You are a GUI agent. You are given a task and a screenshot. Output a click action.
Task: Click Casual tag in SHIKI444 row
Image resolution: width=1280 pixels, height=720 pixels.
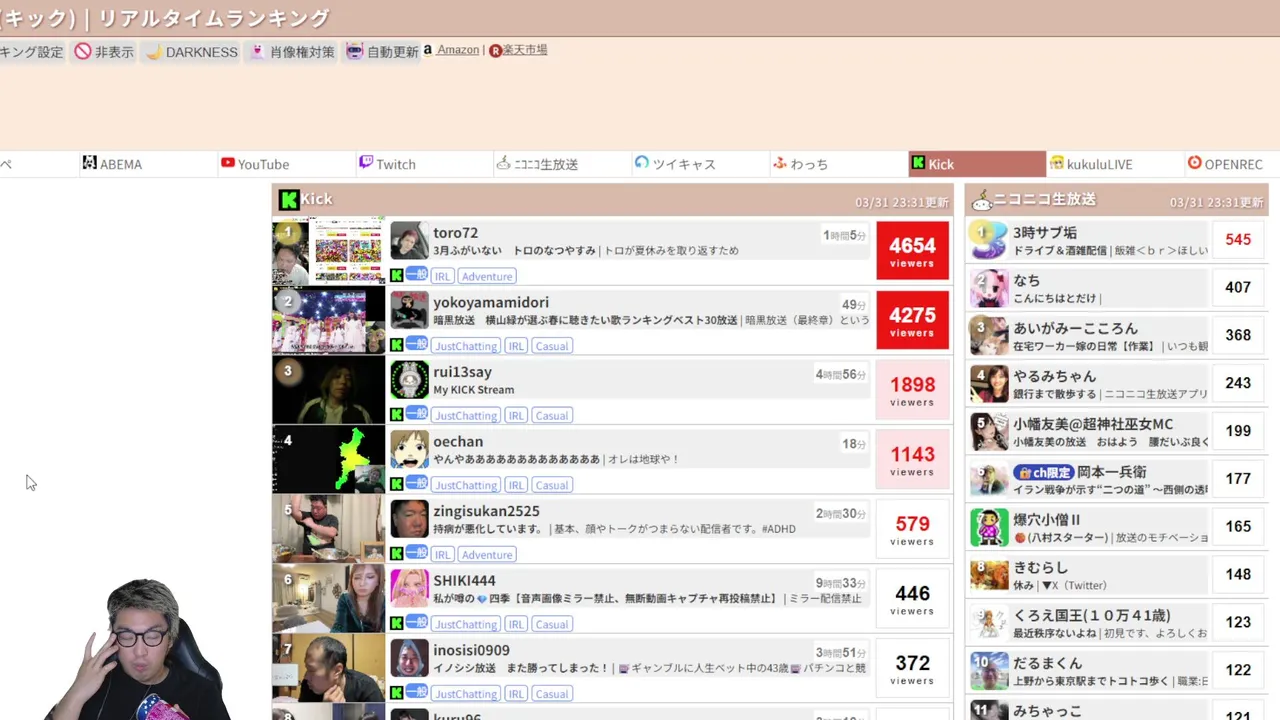pos(551,624)
